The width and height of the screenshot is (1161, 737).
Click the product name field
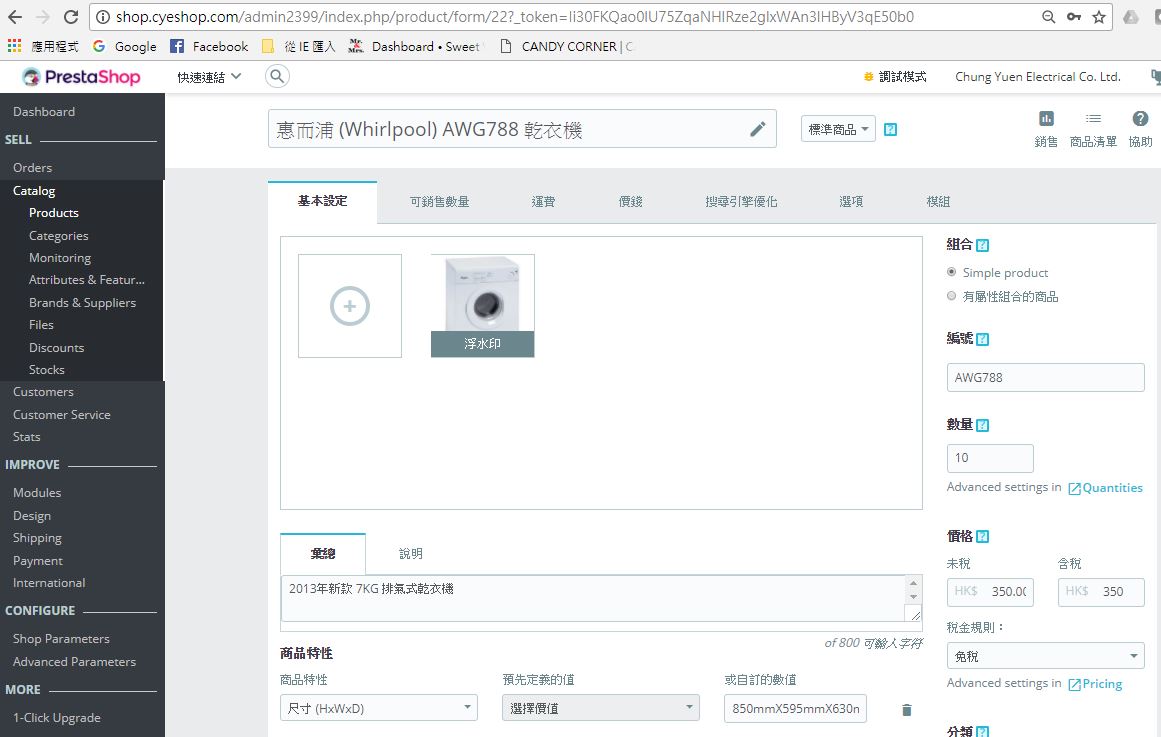[x=522, y=129]
